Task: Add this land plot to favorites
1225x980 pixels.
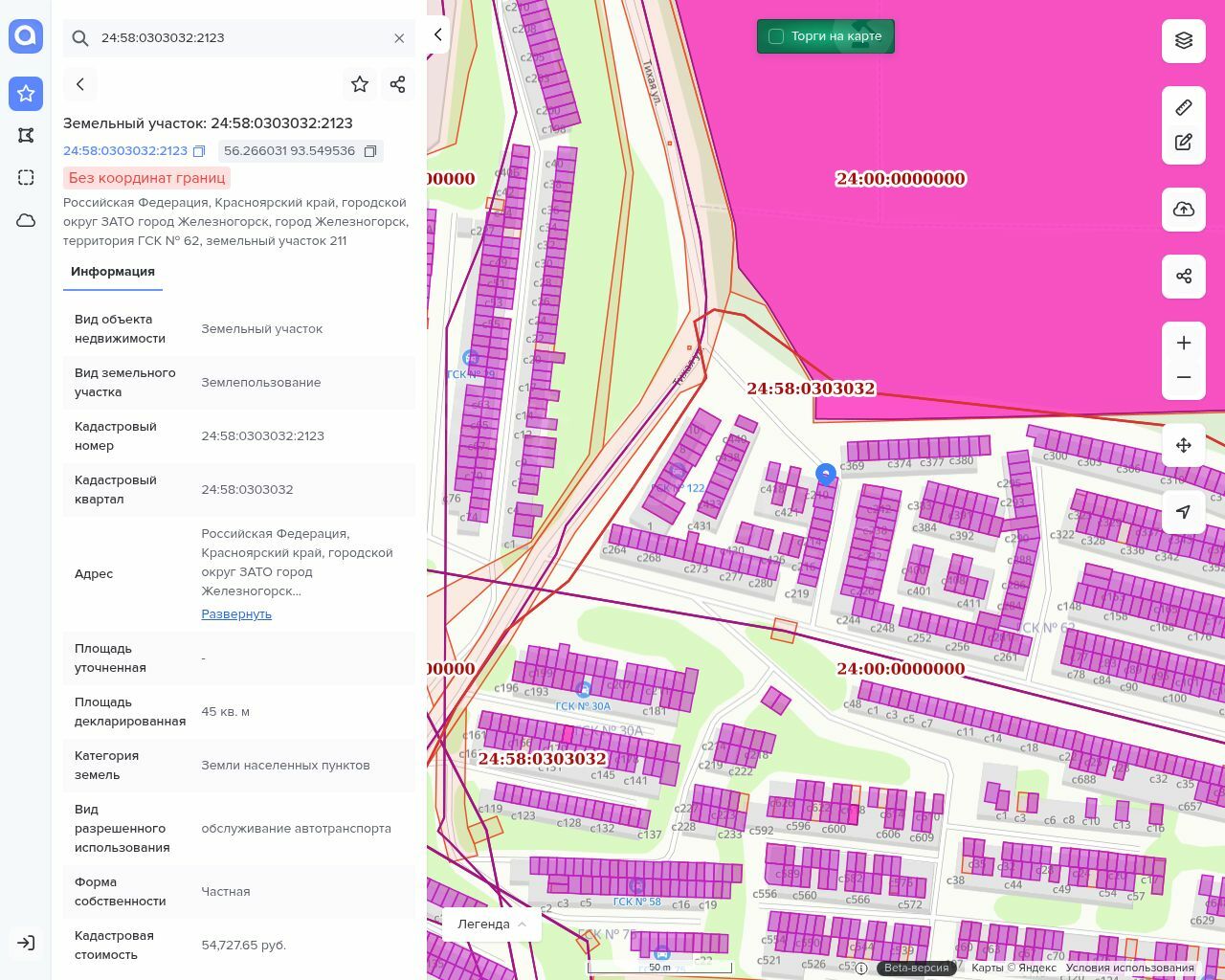Action: pos(360,84)
